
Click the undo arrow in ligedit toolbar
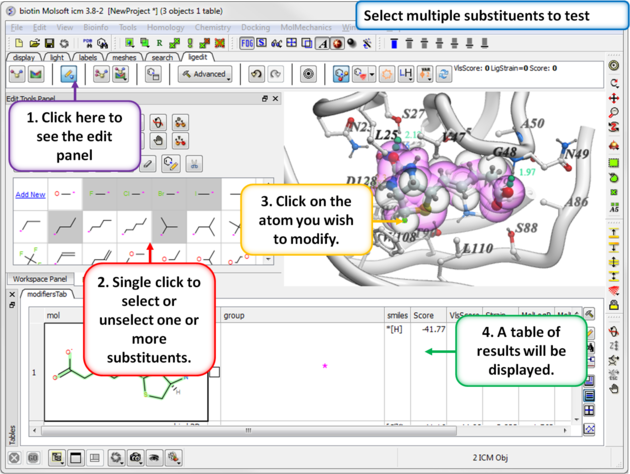(x=256, y=75)
